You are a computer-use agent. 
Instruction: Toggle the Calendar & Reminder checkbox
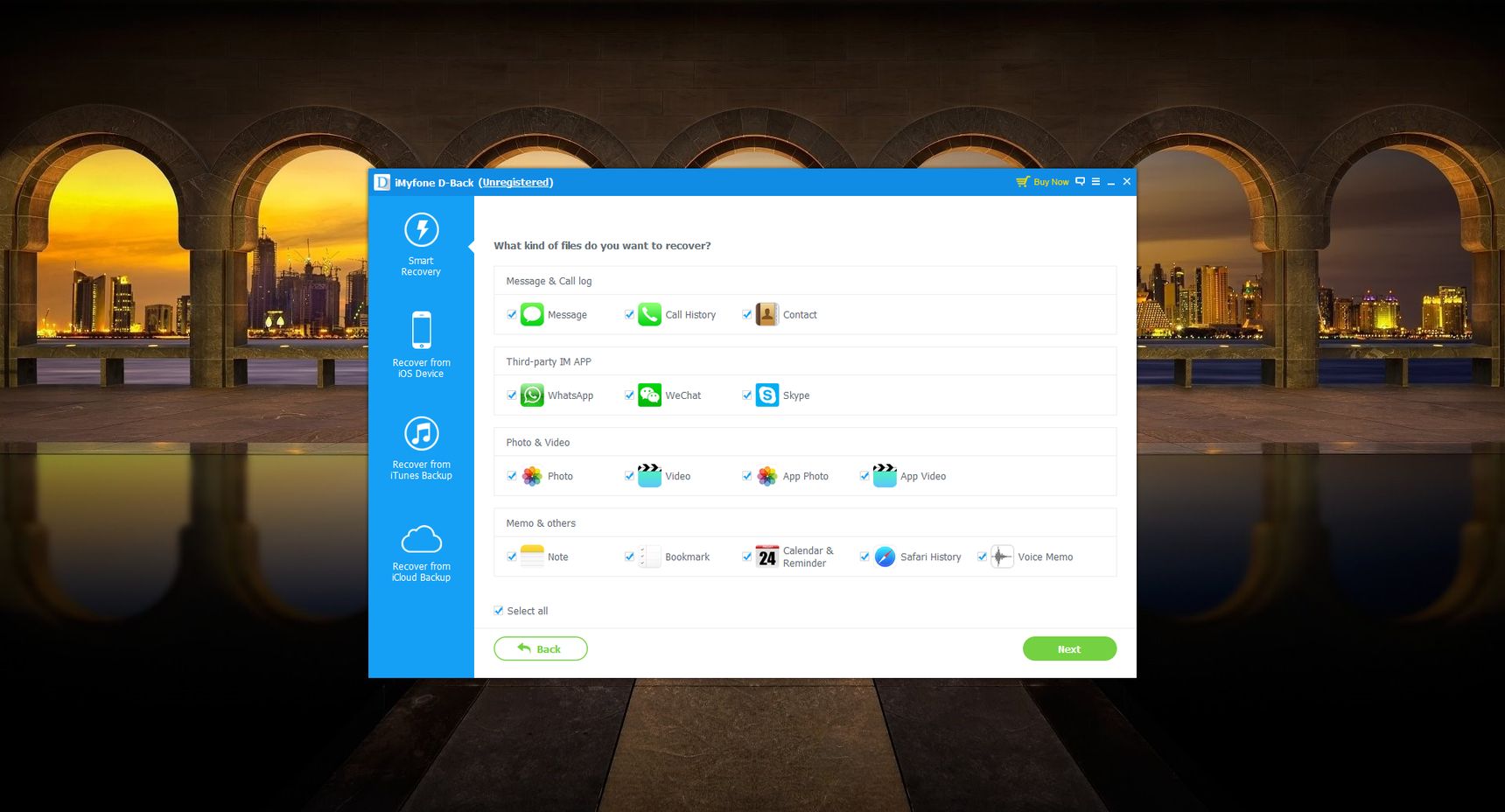click(x=746, y=556)
